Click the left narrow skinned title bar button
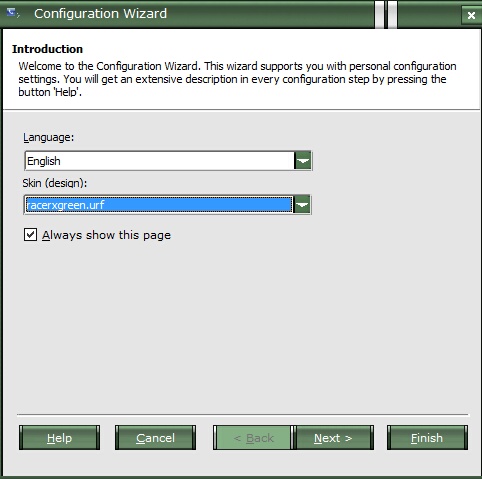 (379, 14)
